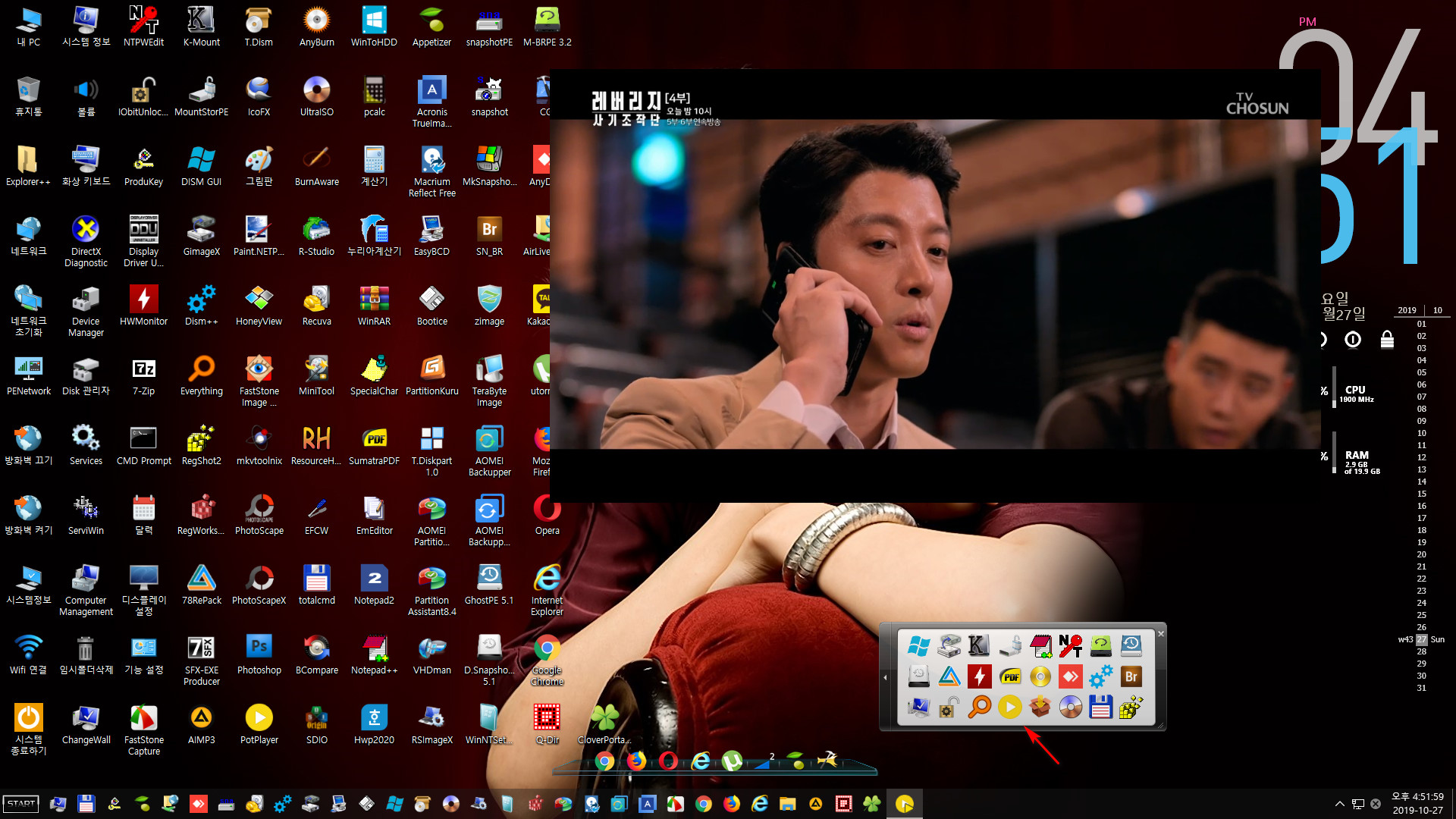Open the Photoshop desktop shortcut
1456x819 pixels.
pyautogui.click(x=259, y=654)
